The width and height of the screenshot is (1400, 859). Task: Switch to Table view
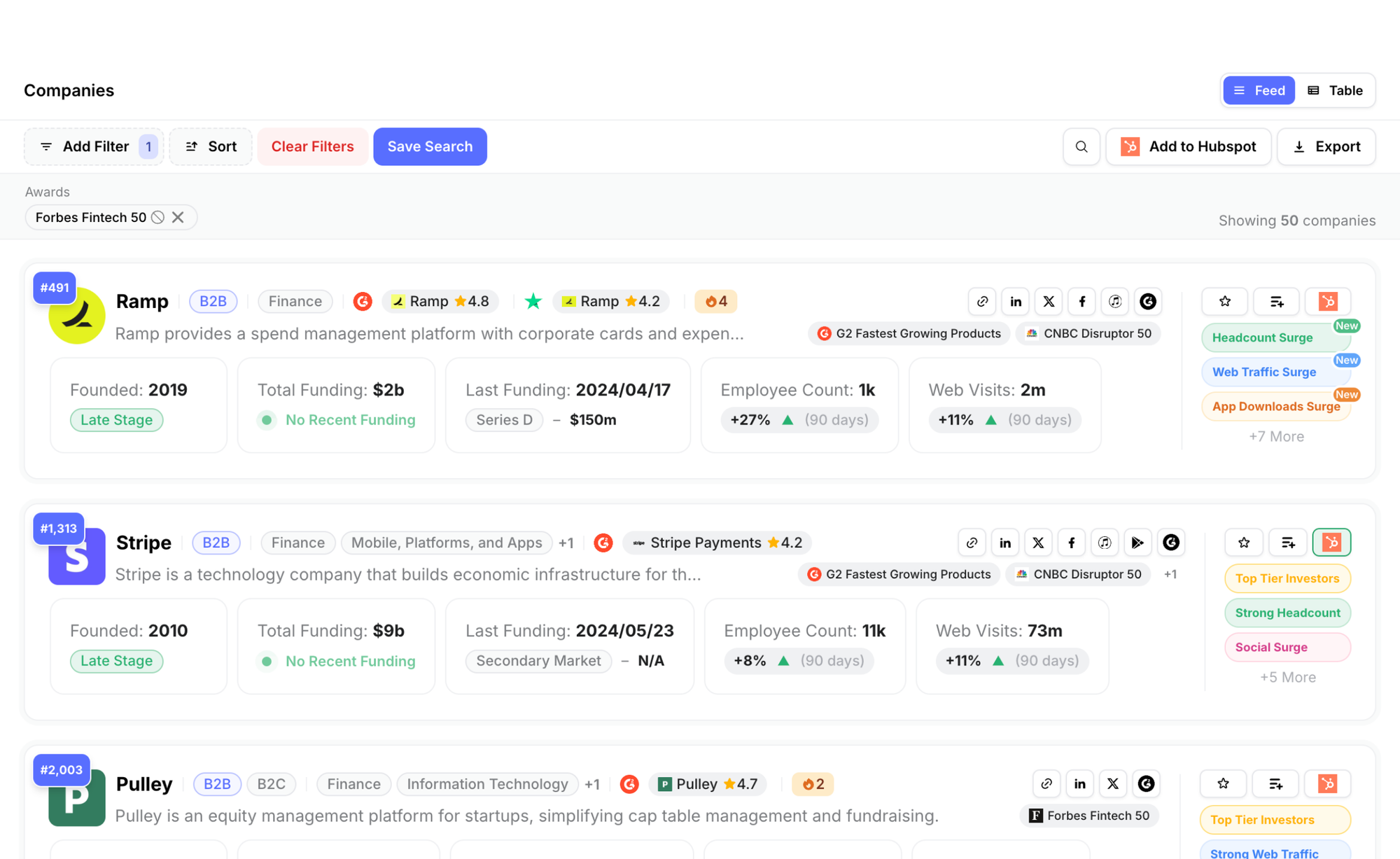click(x=1336, y=90)
